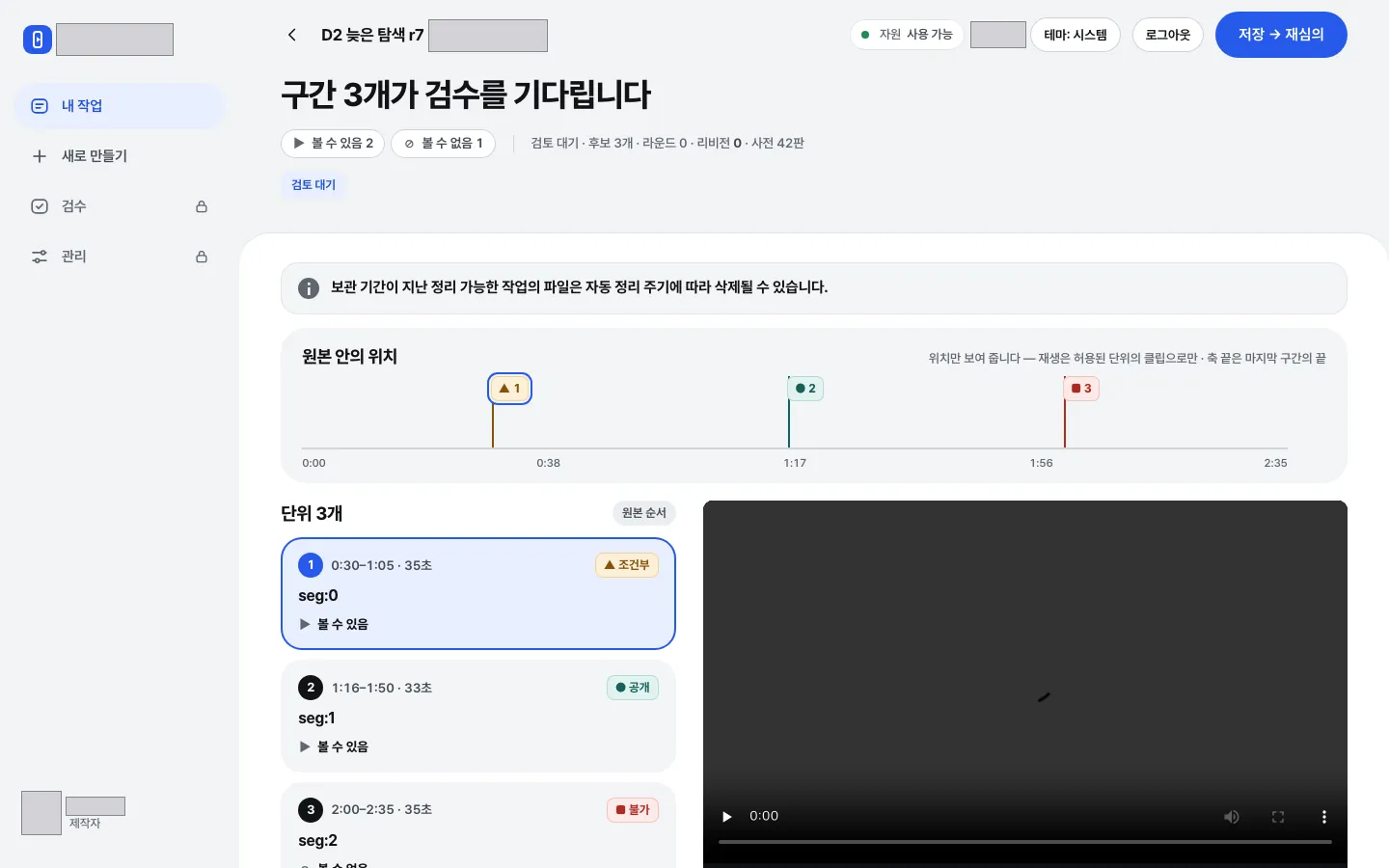Screen dimensions: 1389x868
Task: Click the lock icon beside 검수
Action: [202, 206]
